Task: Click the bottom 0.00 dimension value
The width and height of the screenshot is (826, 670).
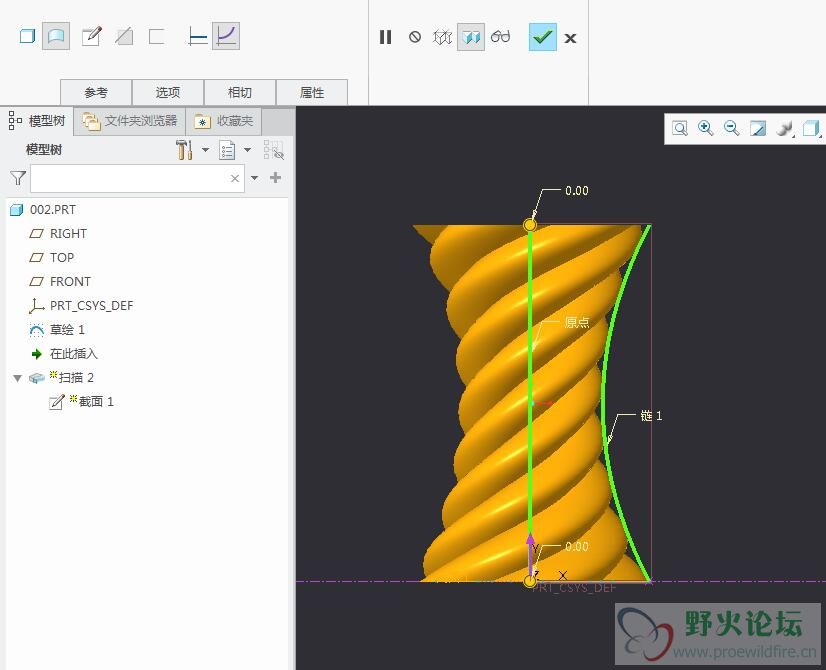Action: 577,547
